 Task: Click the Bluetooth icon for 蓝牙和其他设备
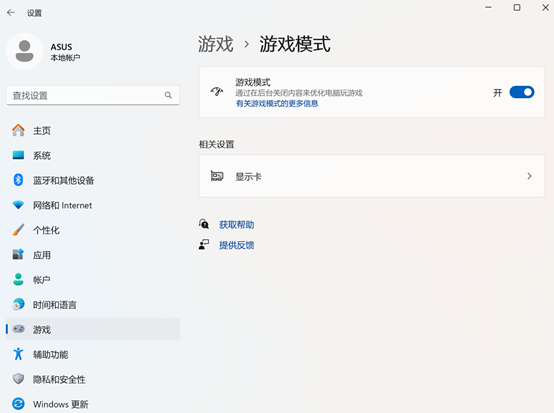(18, 180)
